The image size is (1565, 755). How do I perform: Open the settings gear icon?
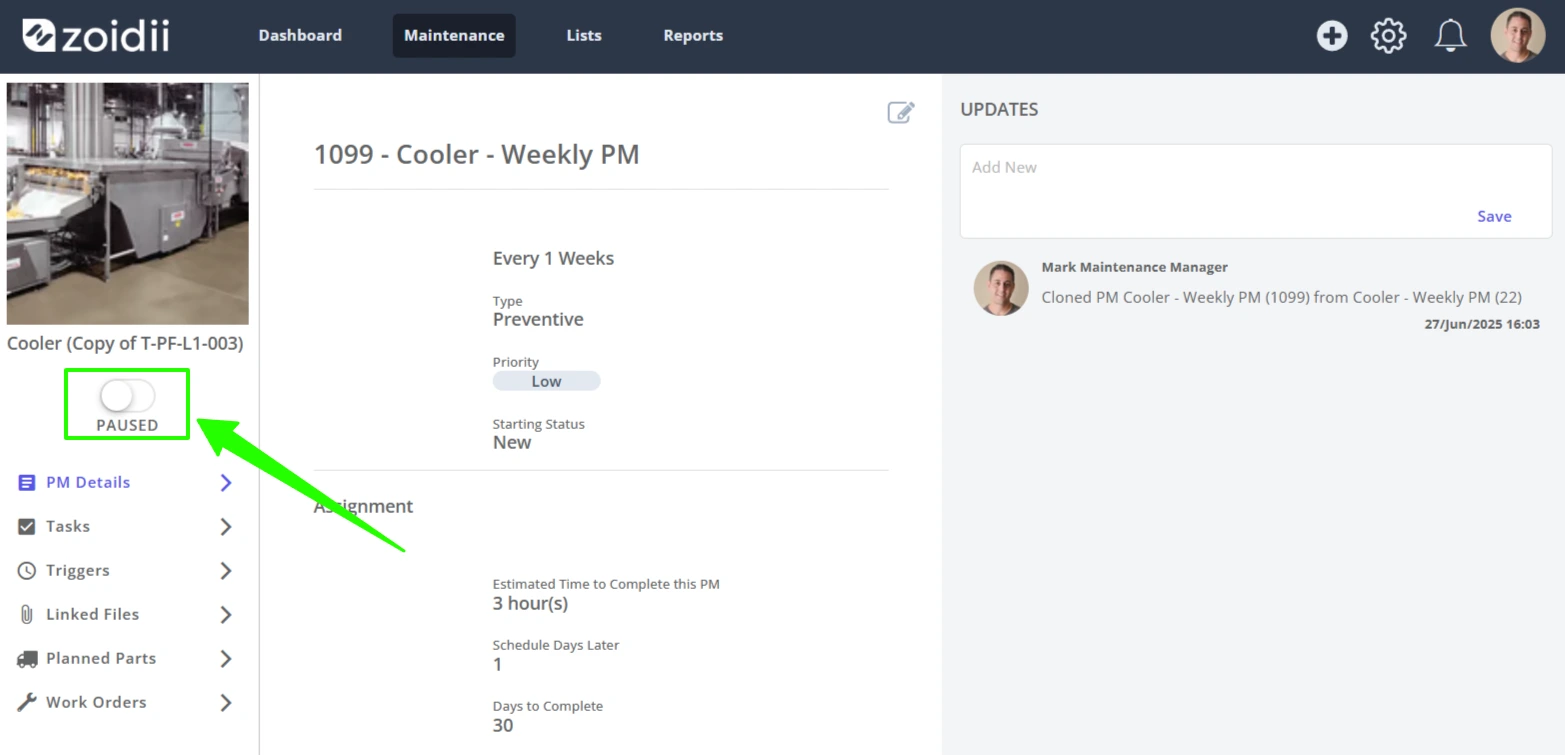coord(1388,36)
